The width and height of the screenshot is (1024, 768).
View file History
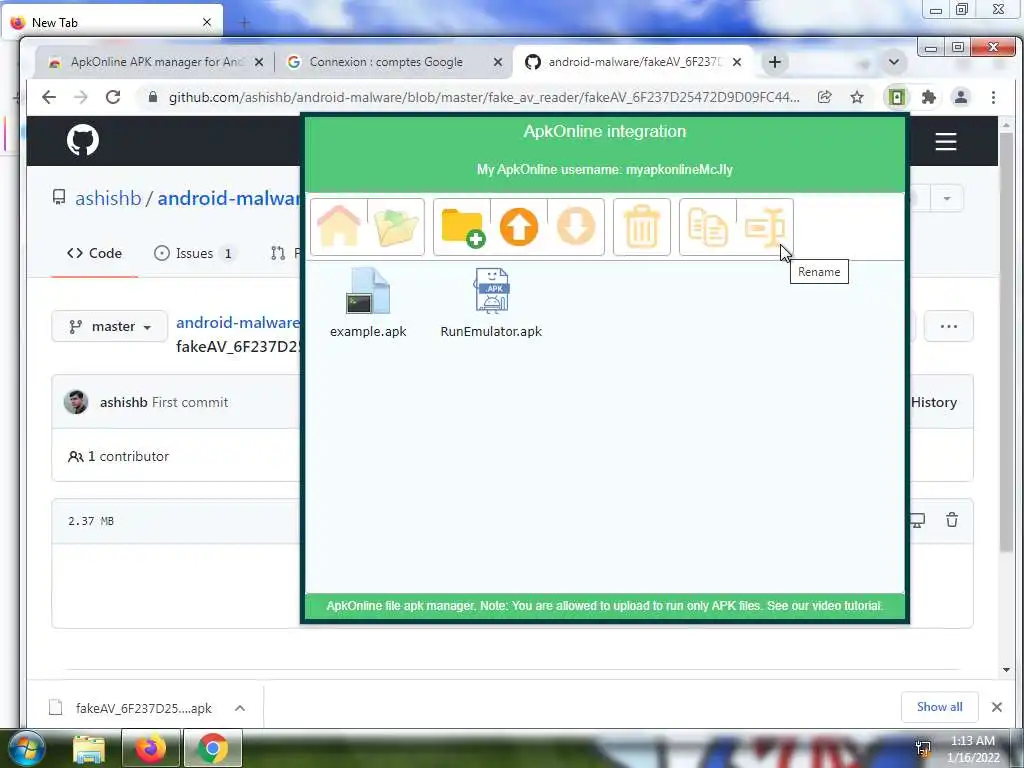point(933,402)
